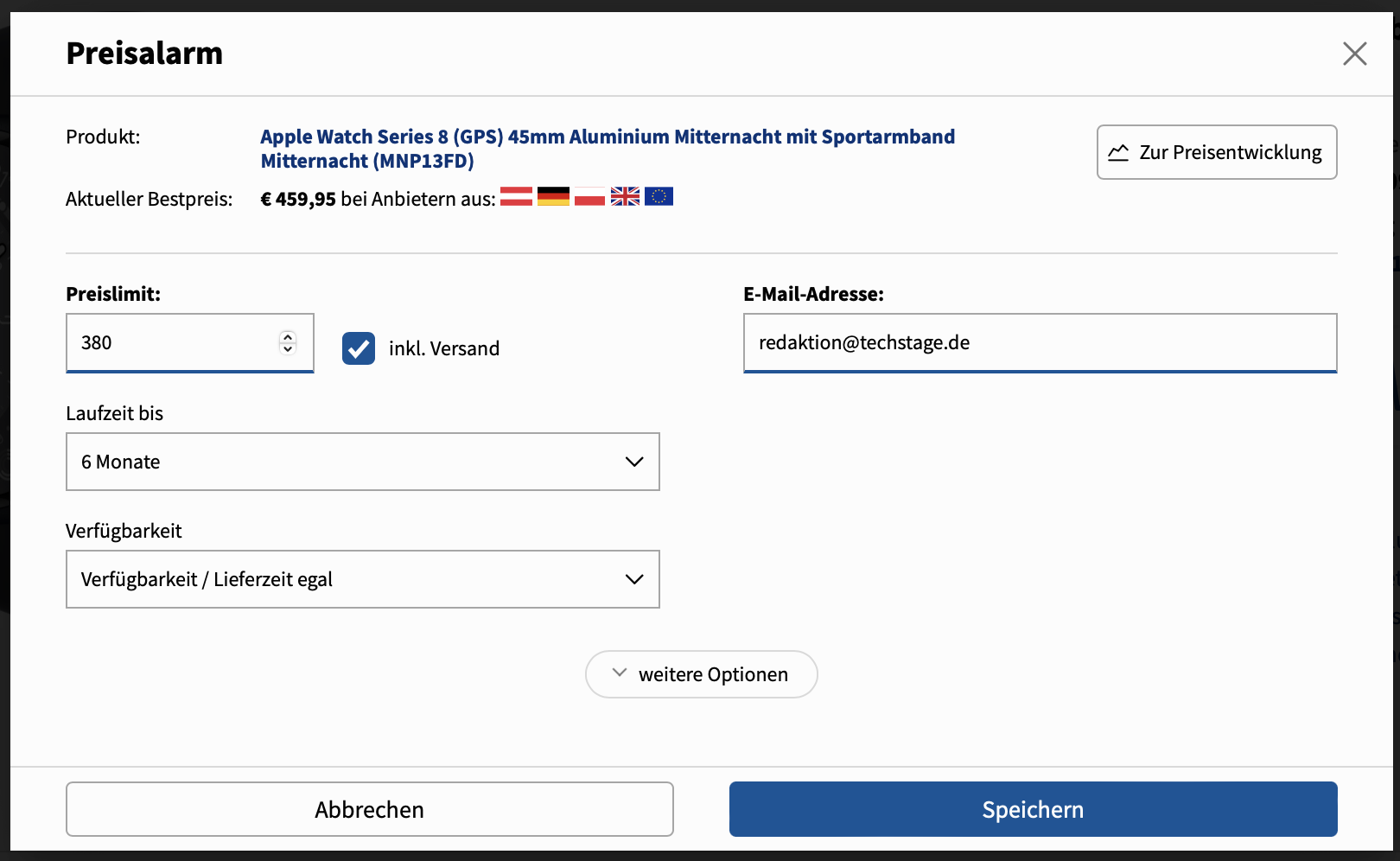The width and height of the screenshot is (1400, 861).
Task: Decrease Preislimit with the down arrow
Action: point(288,349)
